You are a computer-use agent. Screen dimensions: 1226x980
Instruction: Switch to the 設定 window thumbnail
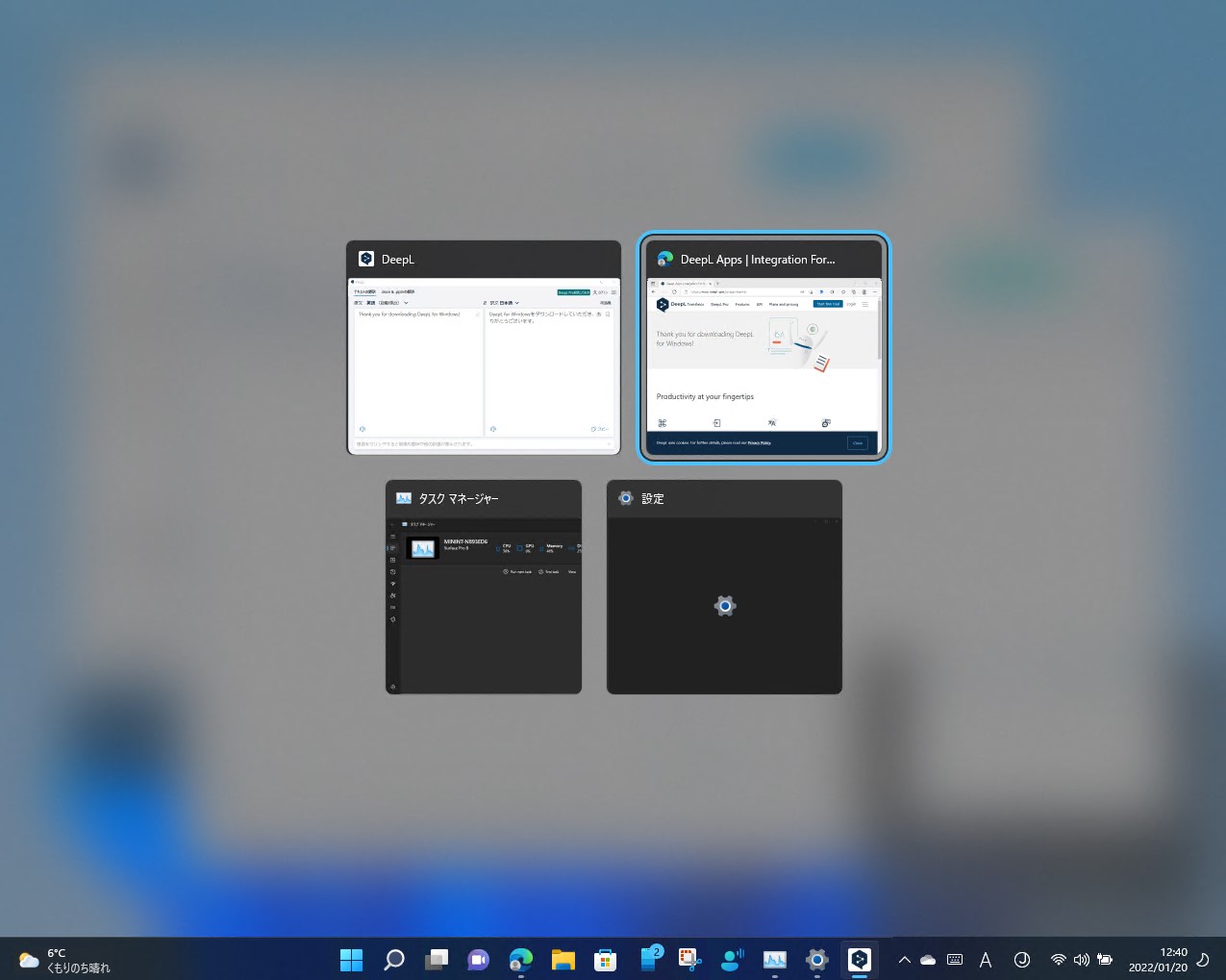[x=724, y=587]
